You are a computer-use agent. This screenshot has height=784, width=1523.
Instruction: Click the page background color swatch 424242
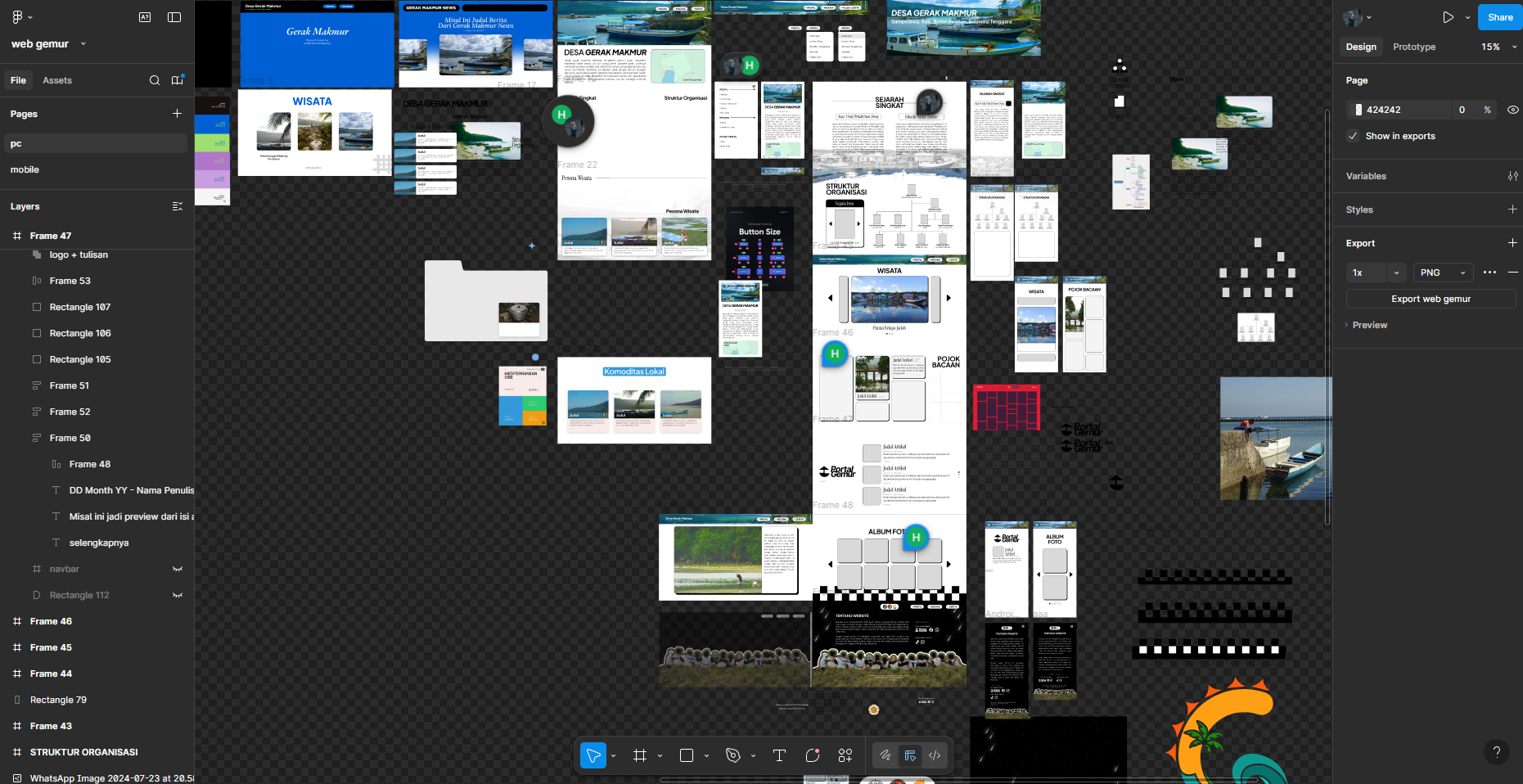pos(1359,110)
